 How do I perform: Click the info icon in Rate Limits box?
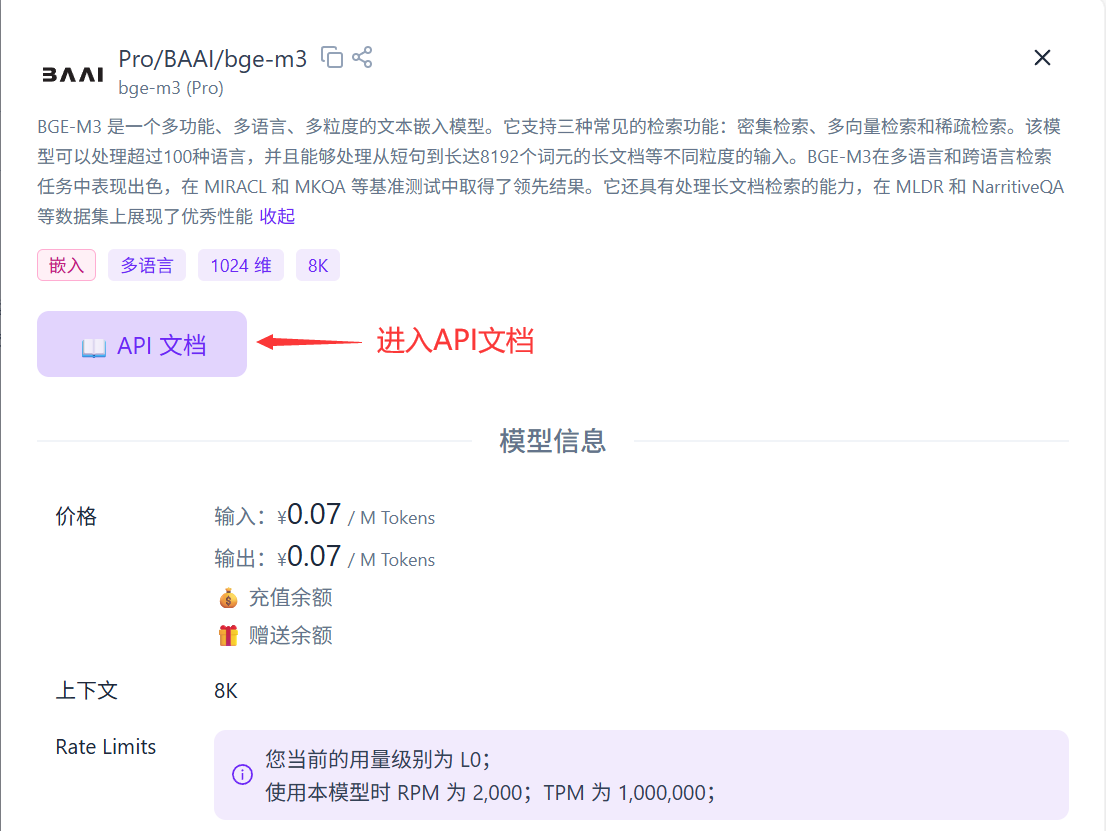click(x=242, y=775)
